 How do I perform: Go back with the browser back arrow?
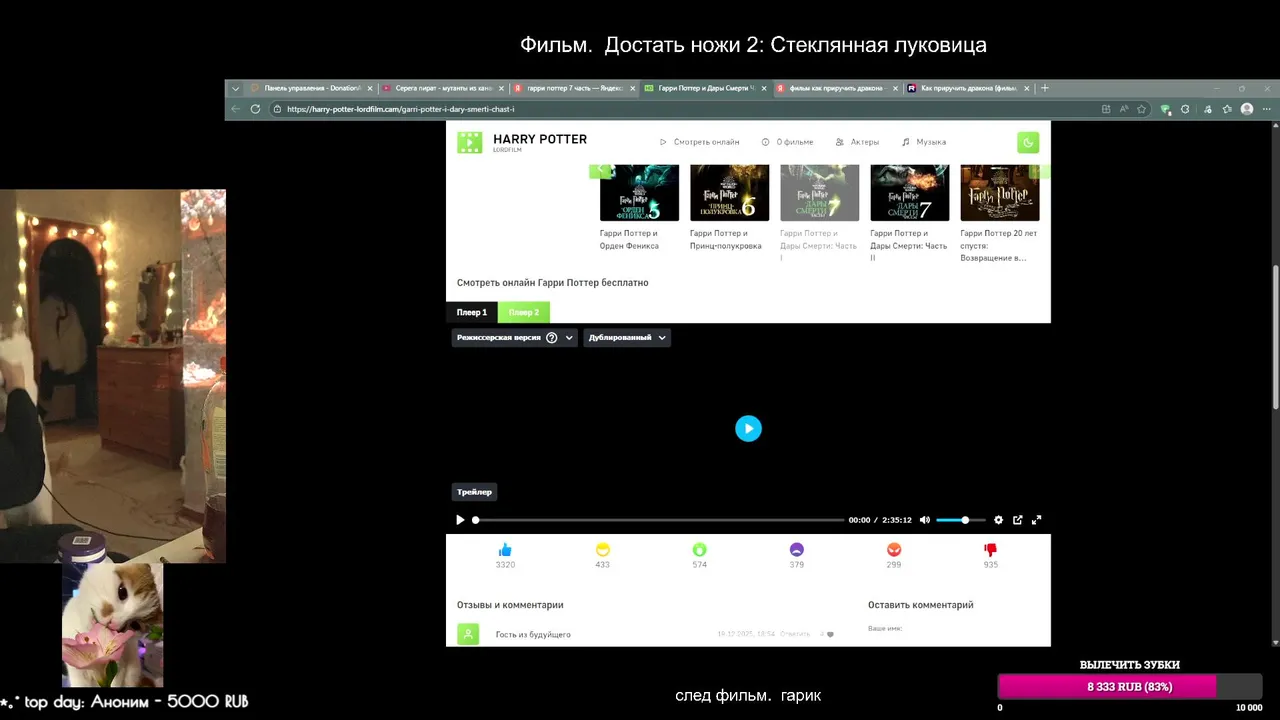click(236, 109)
